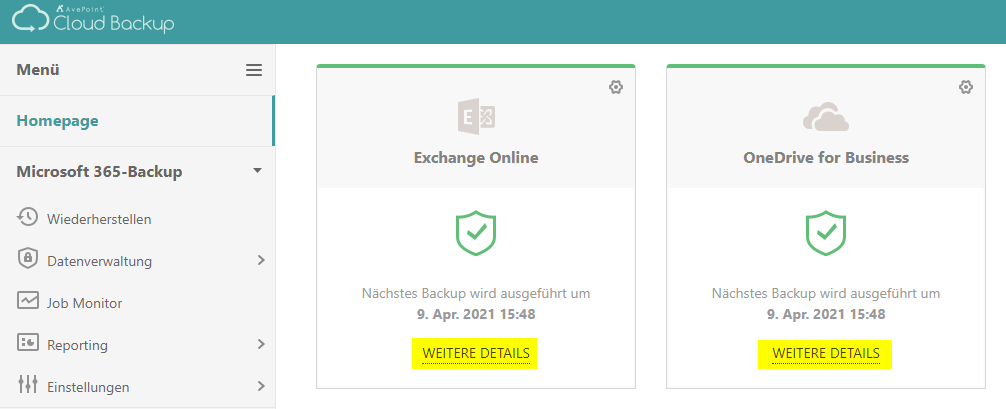Click the OneDrive cloud logo icon
The width and height of the screenshot is (1006, 409).
point(826,118)
